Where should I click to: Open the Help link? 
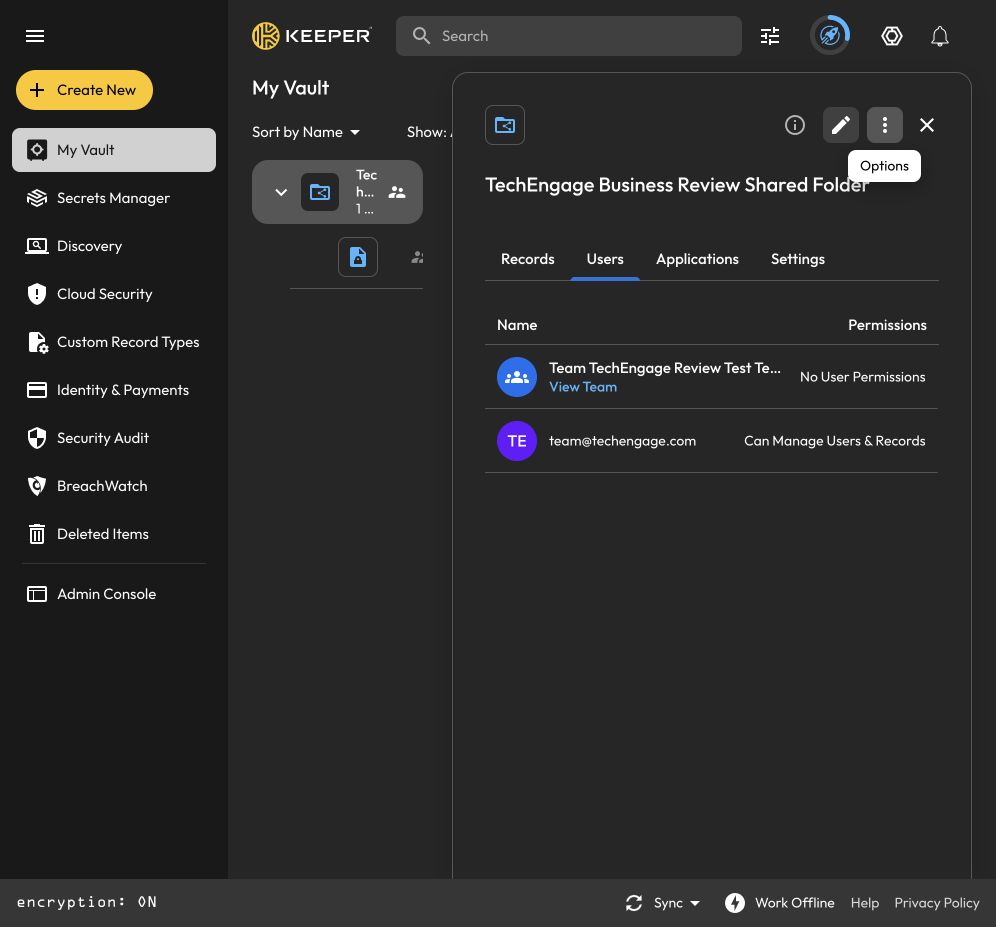point(865,903)
